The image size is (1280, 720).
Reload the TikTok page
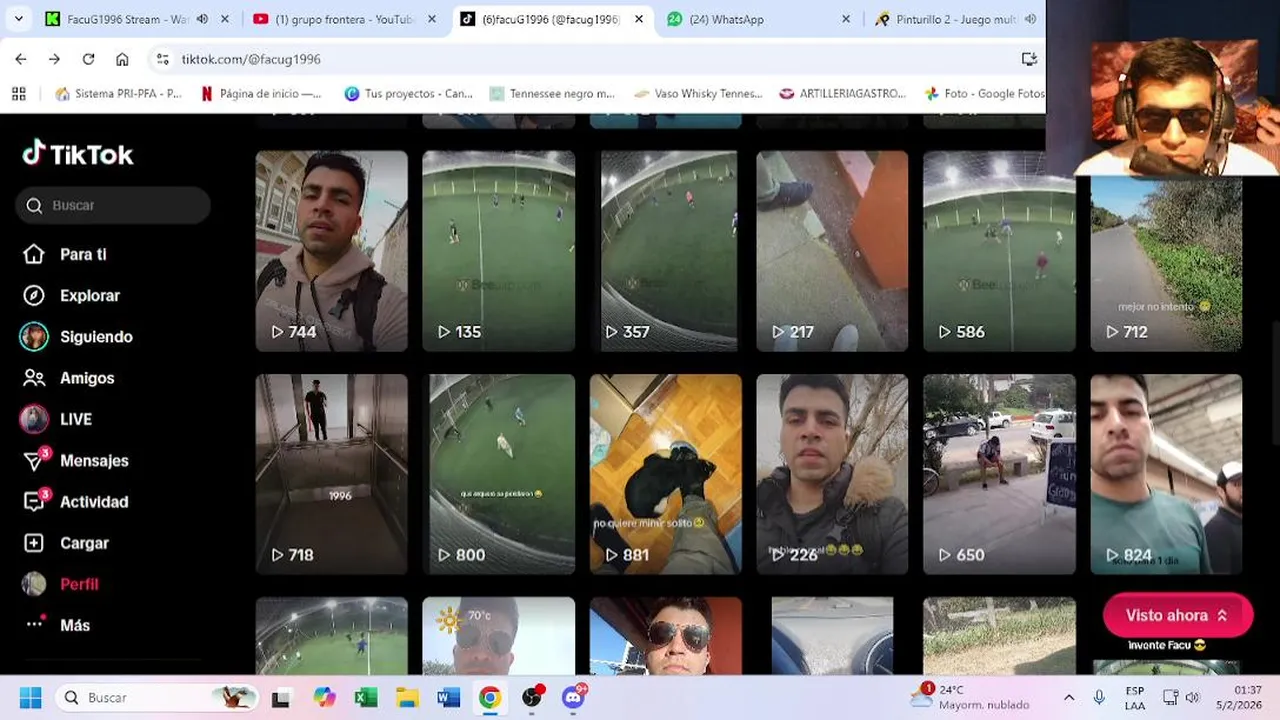pyautogui.click(x=88, y=59)
